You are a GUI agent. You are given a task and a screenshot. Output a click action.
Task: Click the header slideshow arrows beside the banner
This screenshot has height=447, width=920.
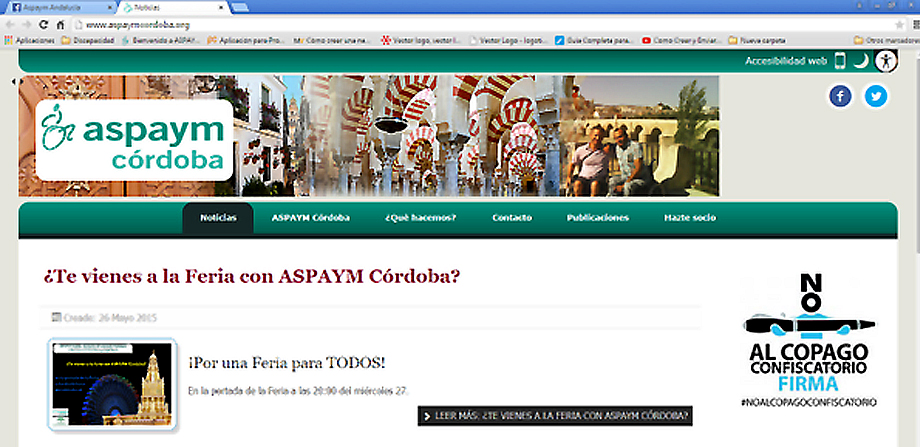pyautogui.click(x=17, y=81)
